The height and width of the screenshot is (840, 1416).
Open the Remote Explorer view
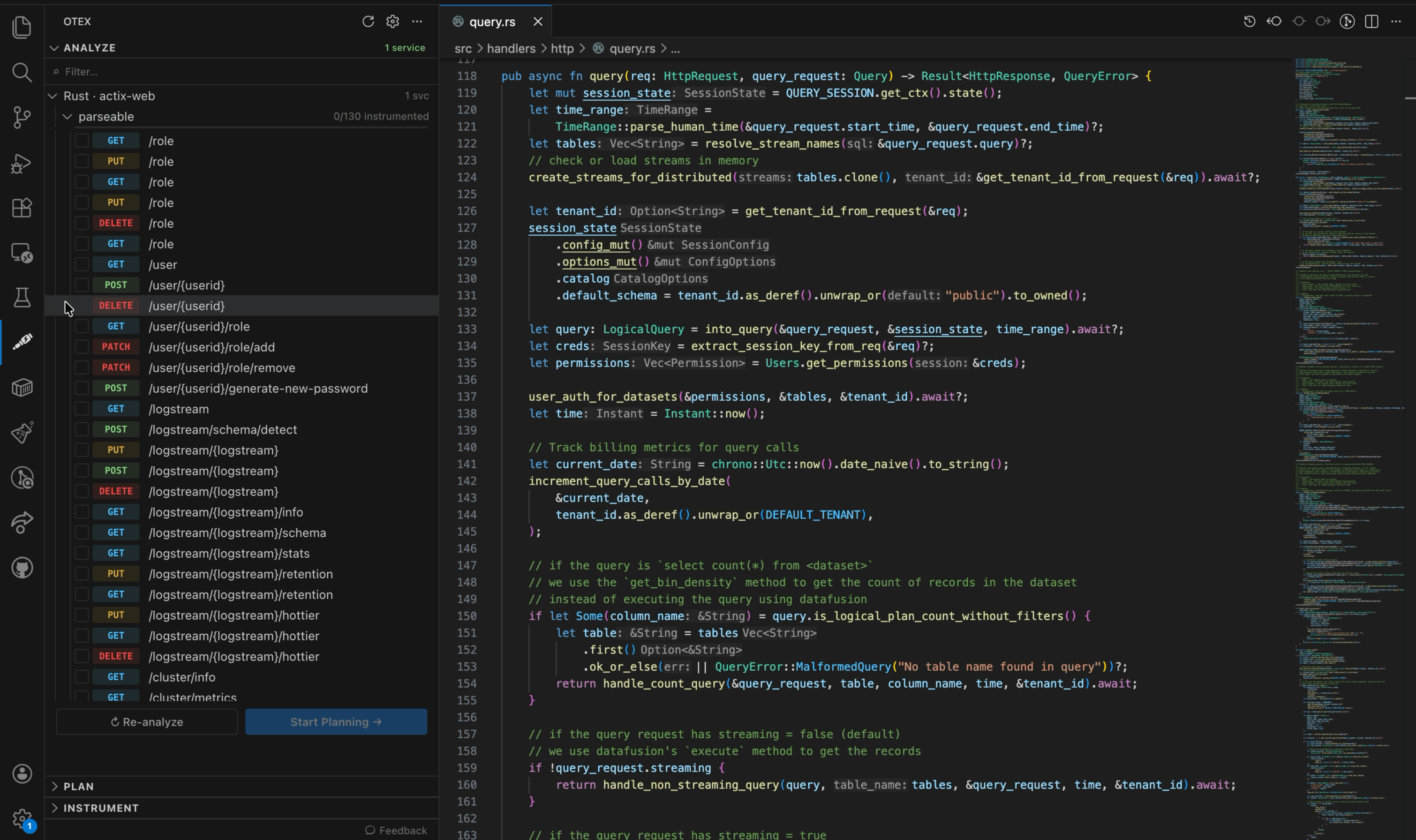tap(22, 253)
